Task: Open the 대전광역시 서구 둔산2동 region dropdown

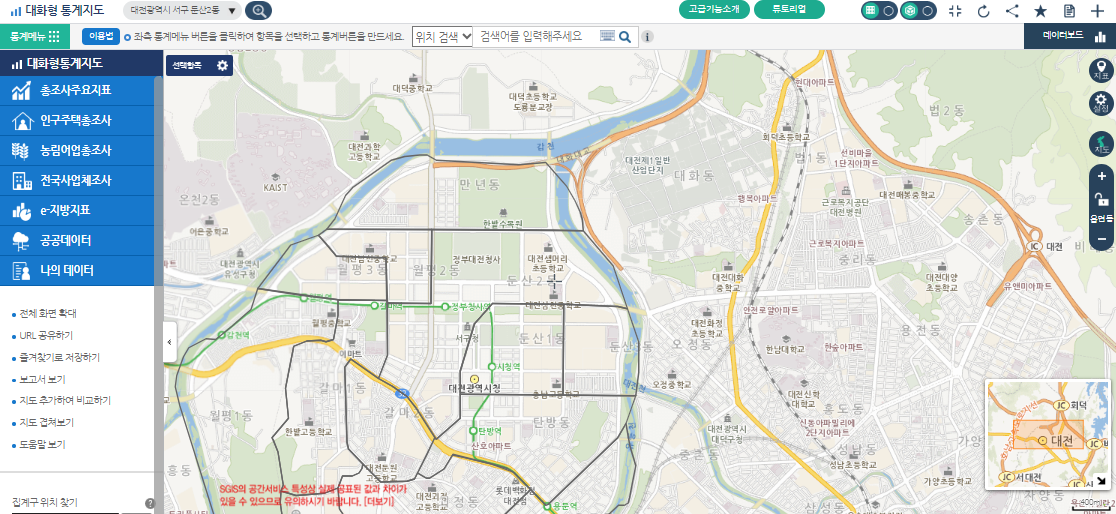Action: coord(184,10)
